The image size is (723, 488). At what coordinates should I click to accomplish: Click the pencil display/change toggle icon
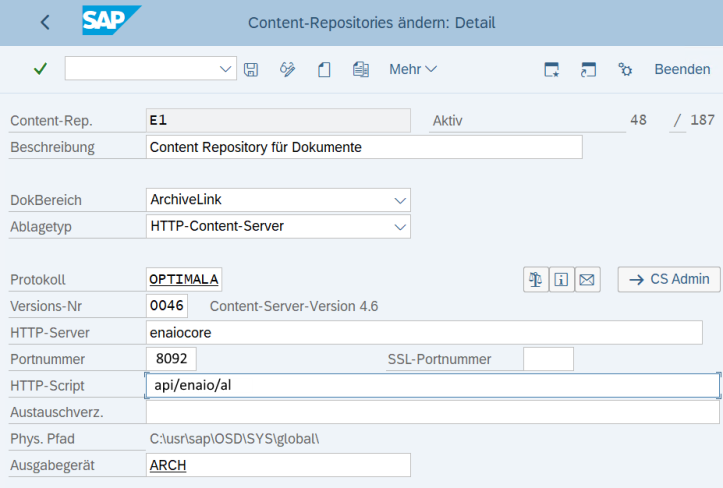[x=288, y=69]
